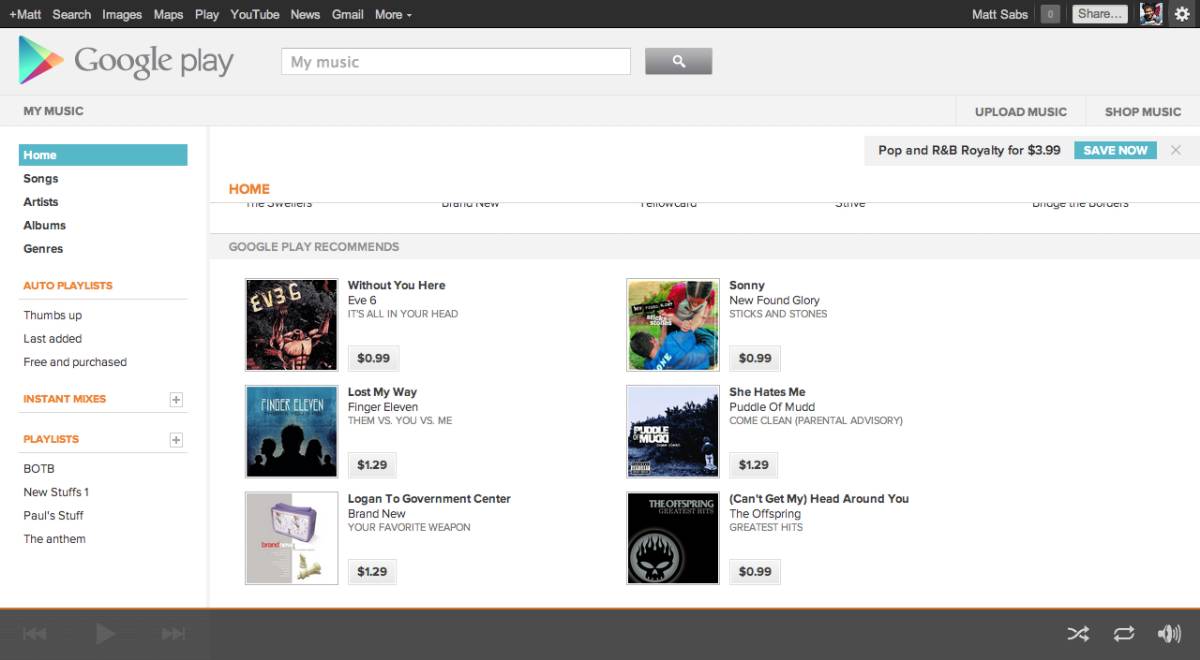Open News in Google bar
The height and width of the screenshot is (660, 1200).
click(x=305, y=14)
